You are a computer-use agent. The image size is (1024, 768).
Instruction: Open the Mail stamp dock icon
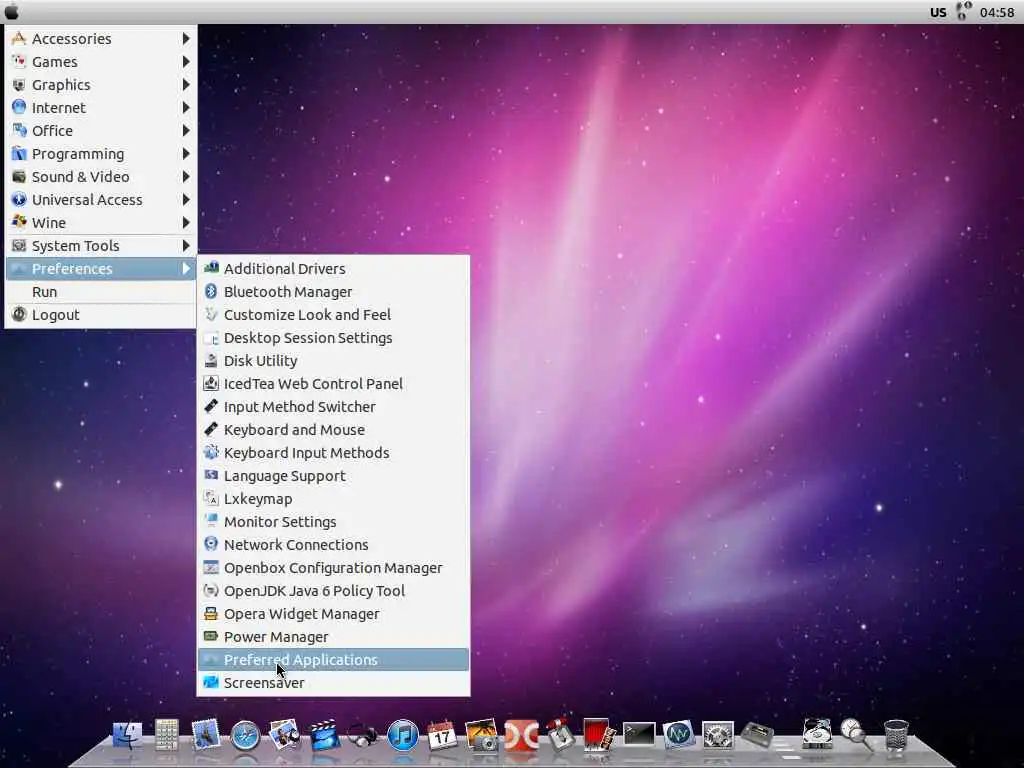pyautogui.click(x=205, y=735)
